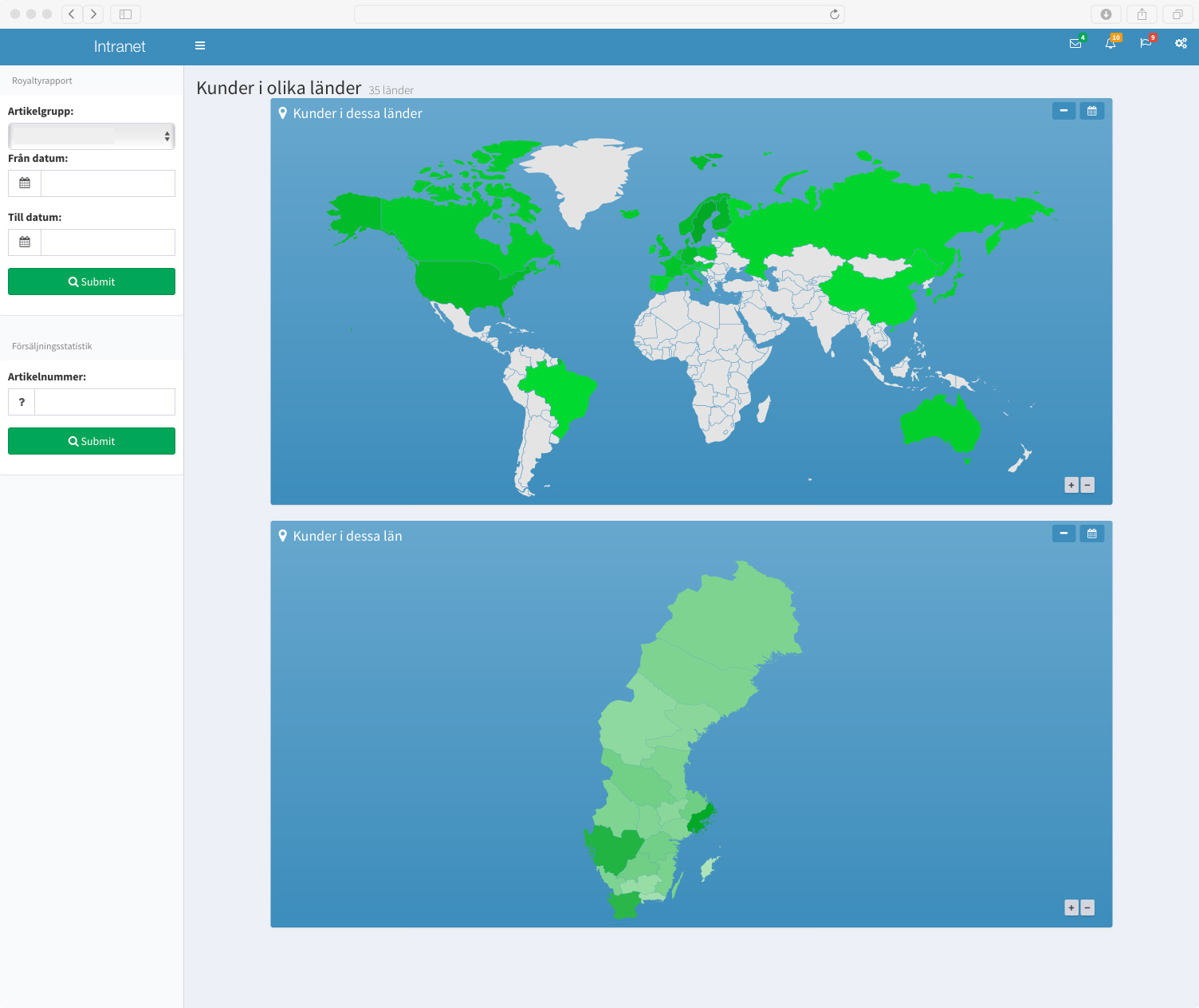Click the browser address bar
1199x1008 pixels.
[599, 14]
